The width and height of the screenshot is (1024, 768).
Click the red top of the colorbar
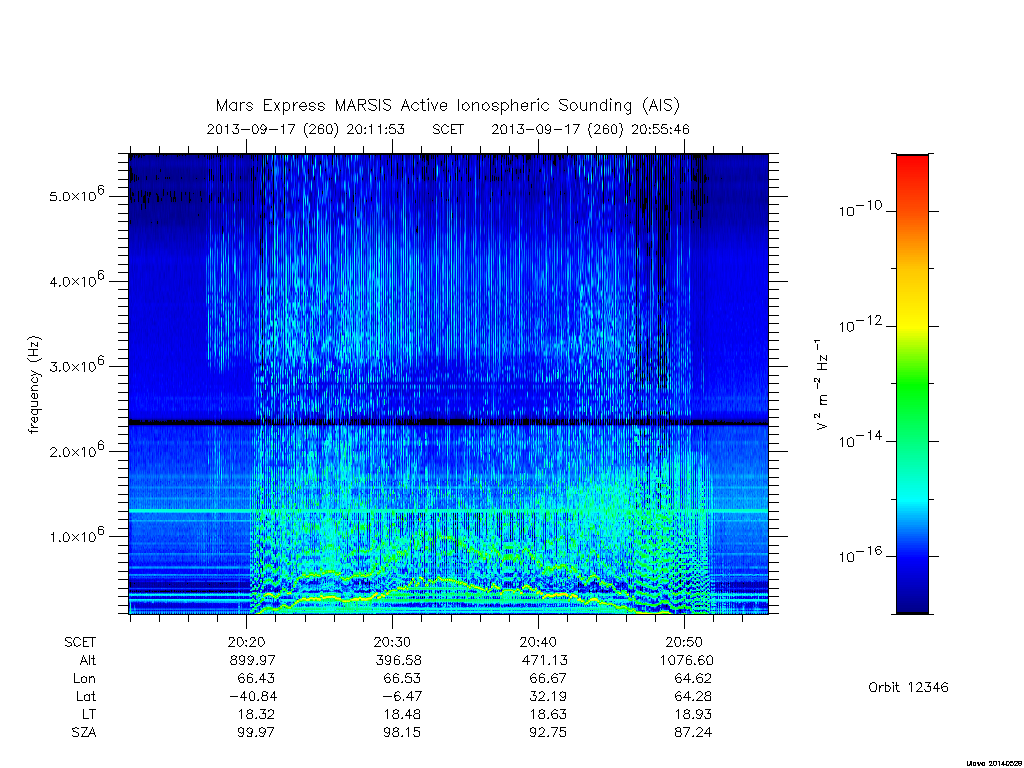click(912, 165)
